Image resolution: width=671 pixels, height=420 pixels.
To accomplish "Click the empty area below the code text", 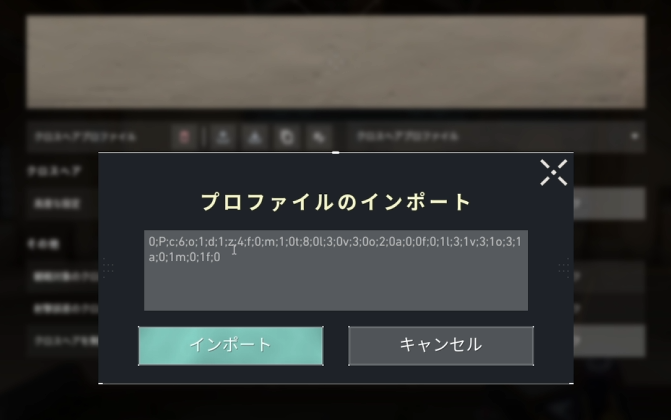I will (336, 287).
